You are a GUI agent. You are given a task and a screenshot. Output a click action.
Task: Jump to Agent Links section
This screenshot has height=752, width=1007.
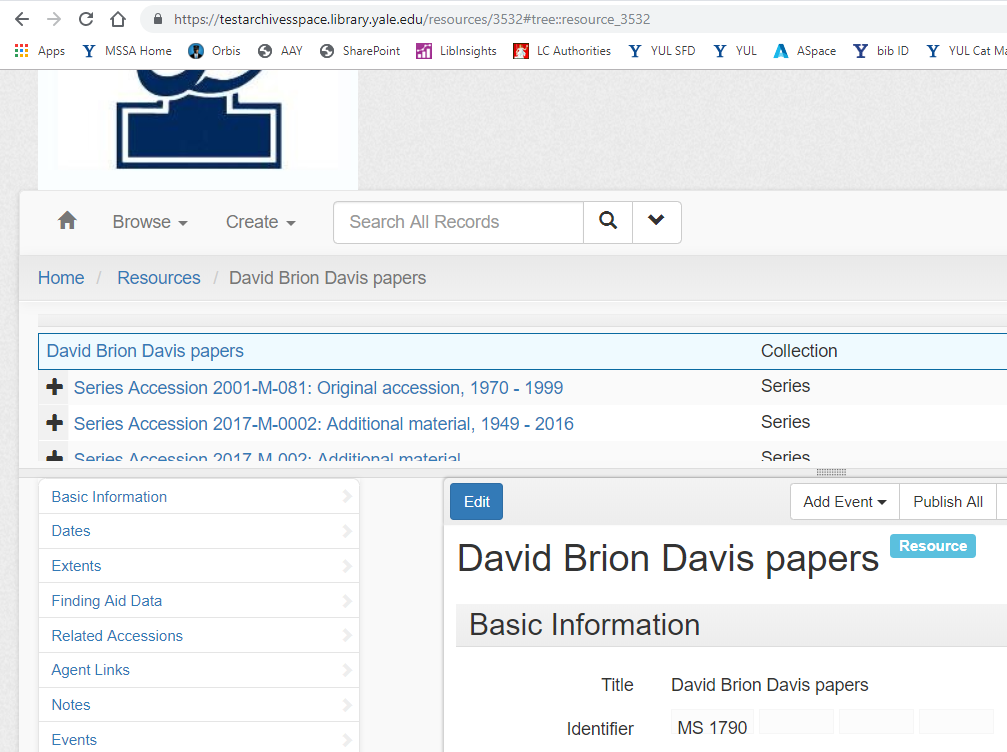(199, 670)
